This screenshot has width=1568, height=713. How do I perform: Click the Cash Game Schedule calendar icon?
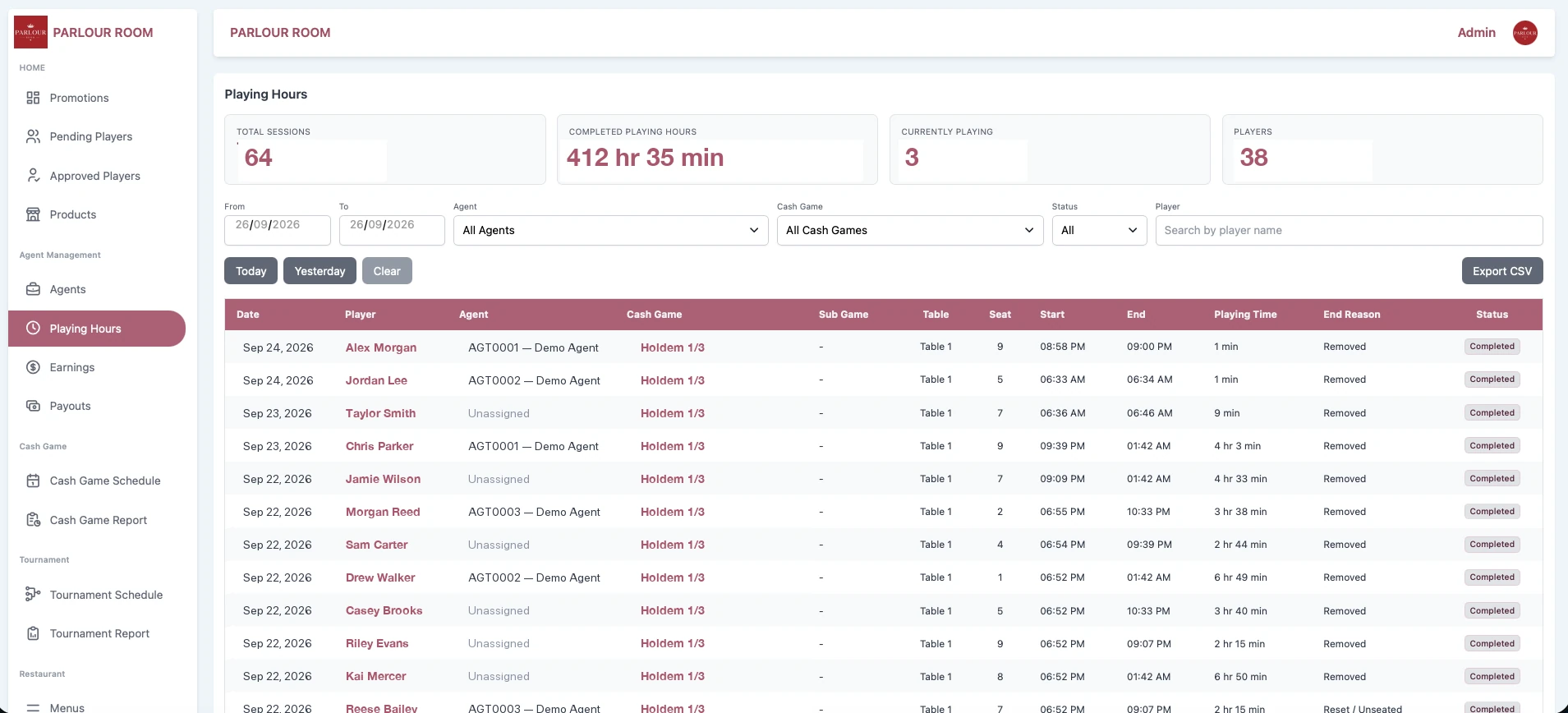click(x=33, y=481)
